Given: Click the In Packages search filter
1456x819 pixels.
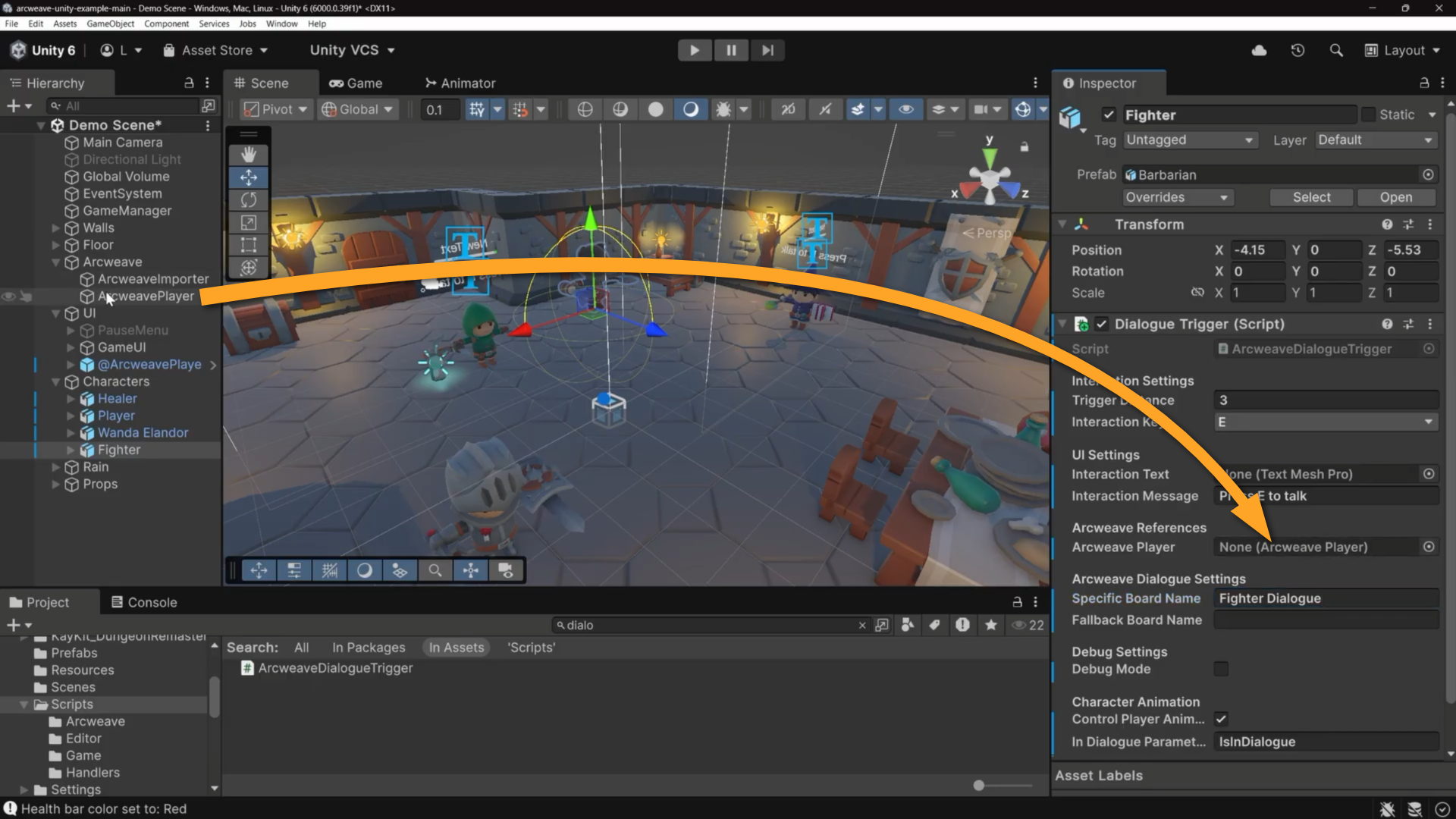Looking at the screenshot, I should (x=369, y=648).
